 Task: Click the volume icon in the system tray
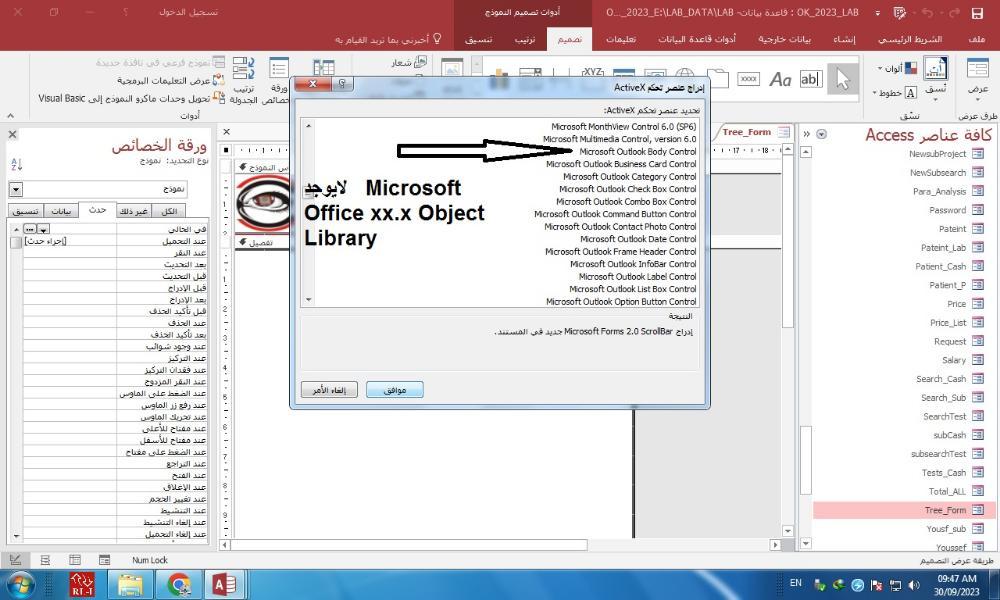click(914, 585)
